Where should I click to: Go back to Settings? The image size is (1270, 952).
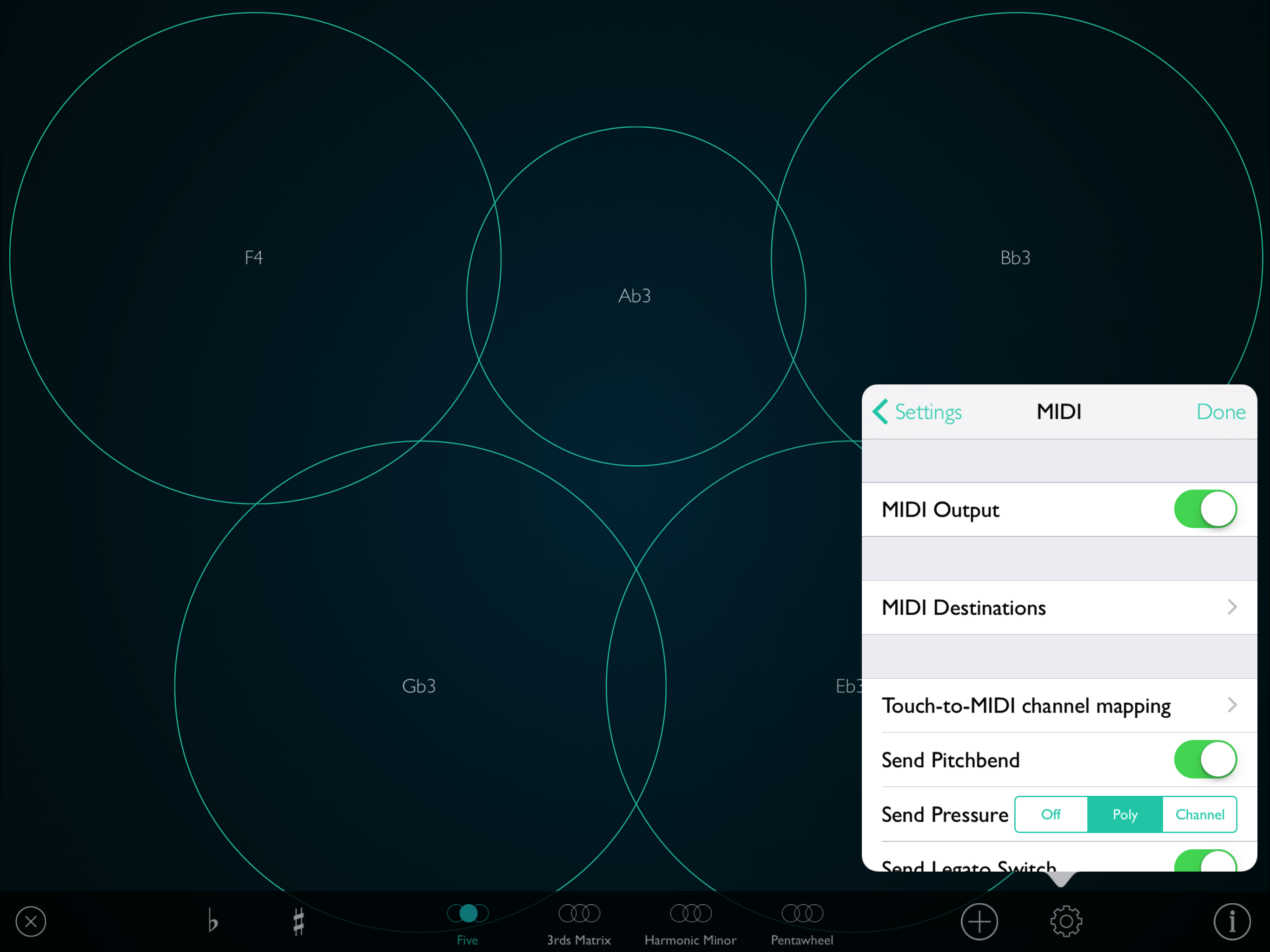point(917,412)
